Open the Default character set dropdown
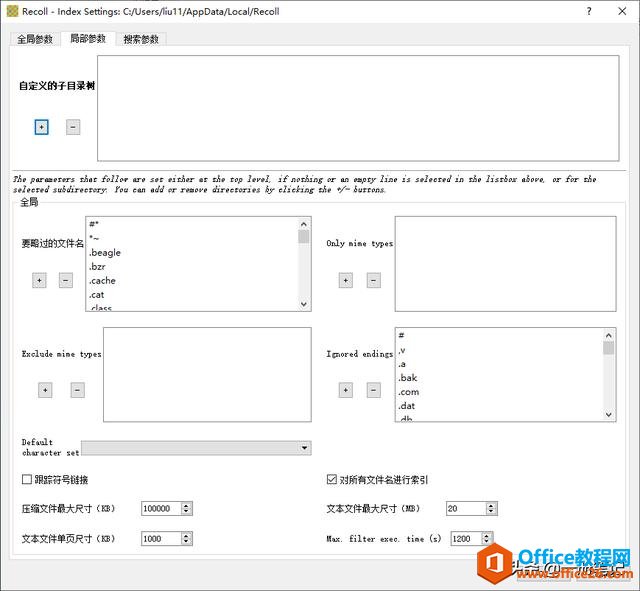 [196, 448]
